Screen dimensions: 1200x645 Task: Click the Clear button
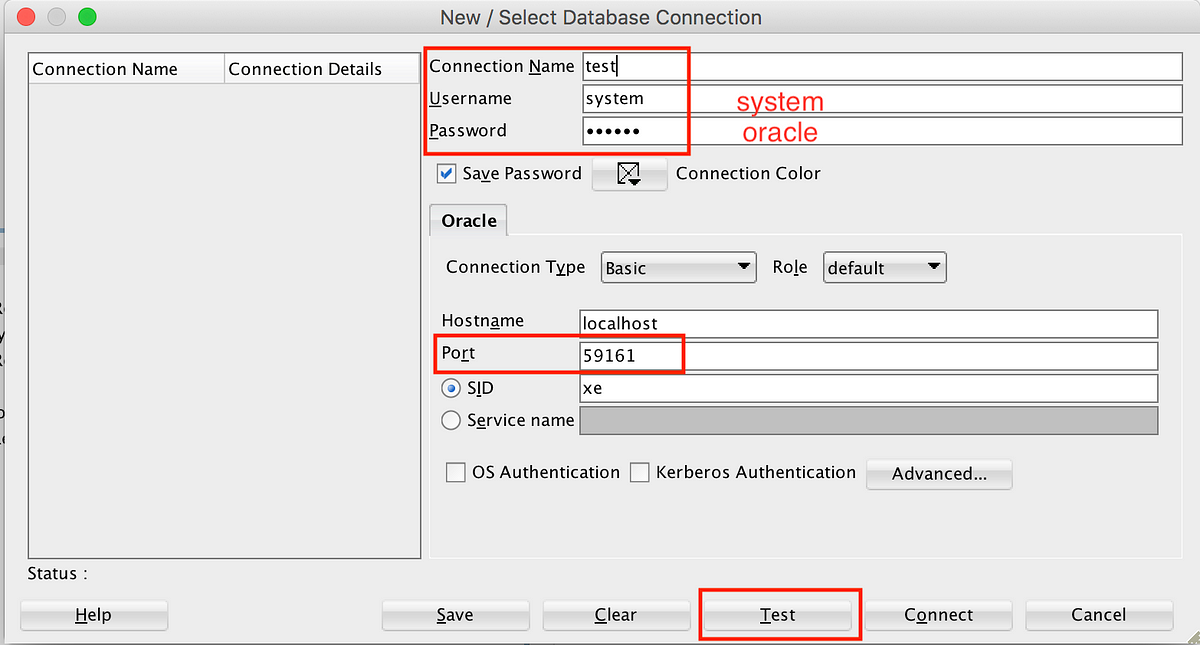point(616,615)
